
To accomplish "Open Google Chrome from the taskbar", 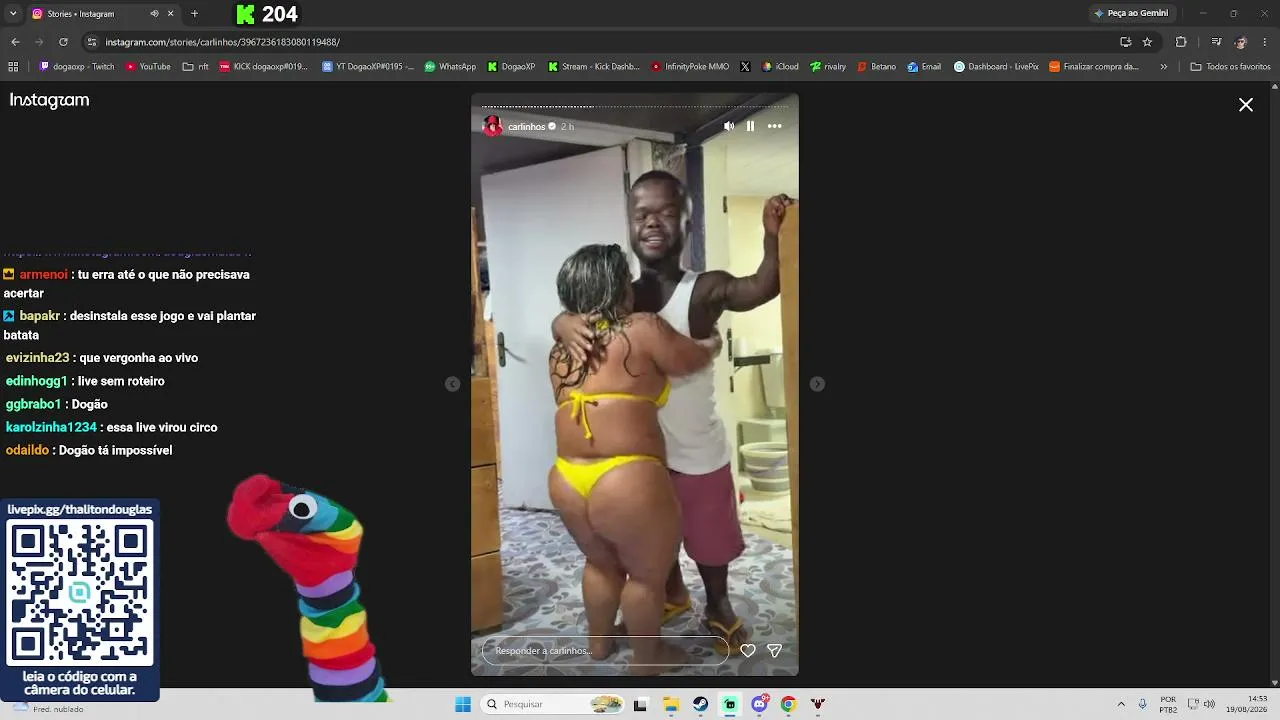I will (788, 704).
